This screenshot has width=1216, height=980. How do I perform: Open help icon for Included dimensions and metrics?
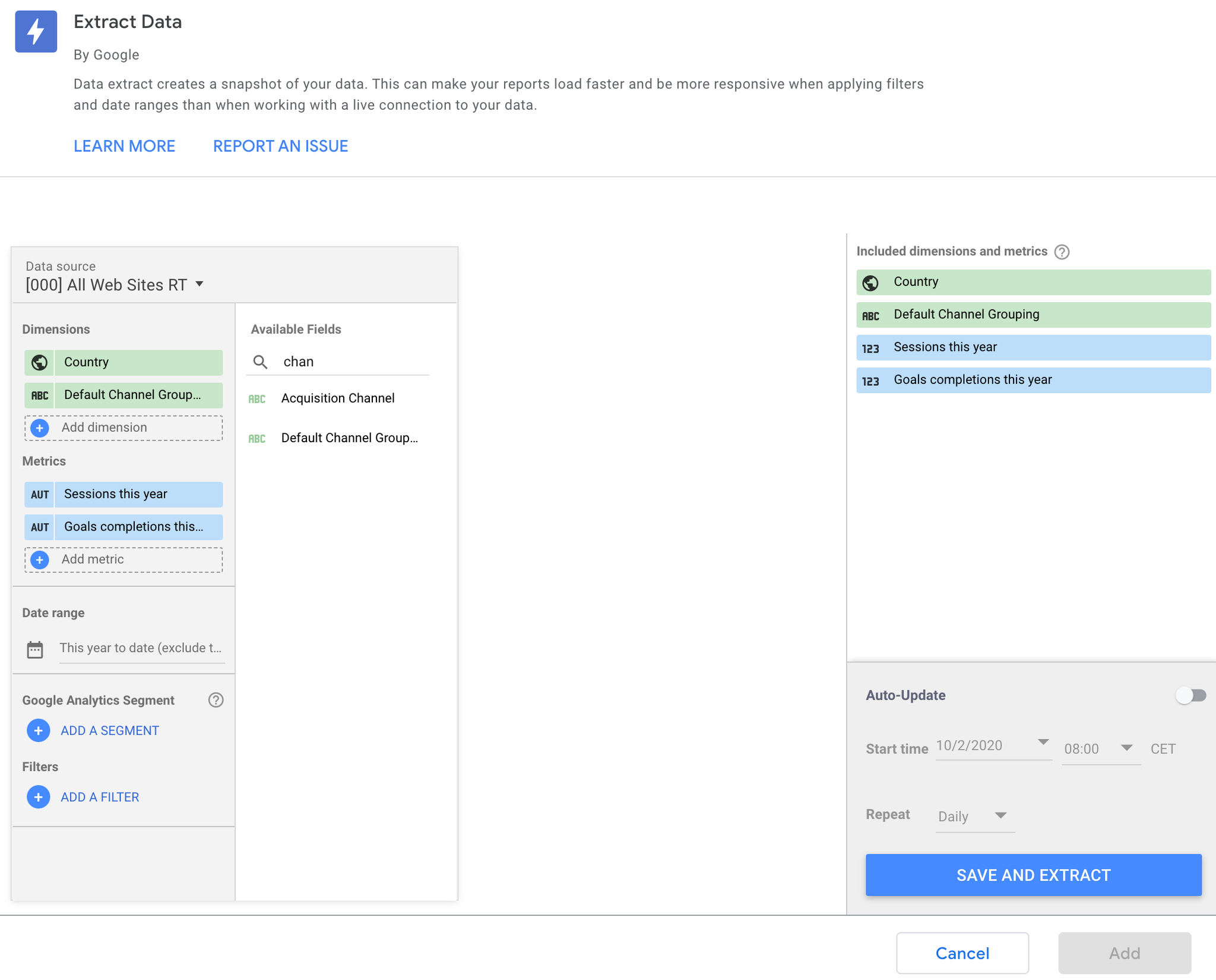point(1062,252)
